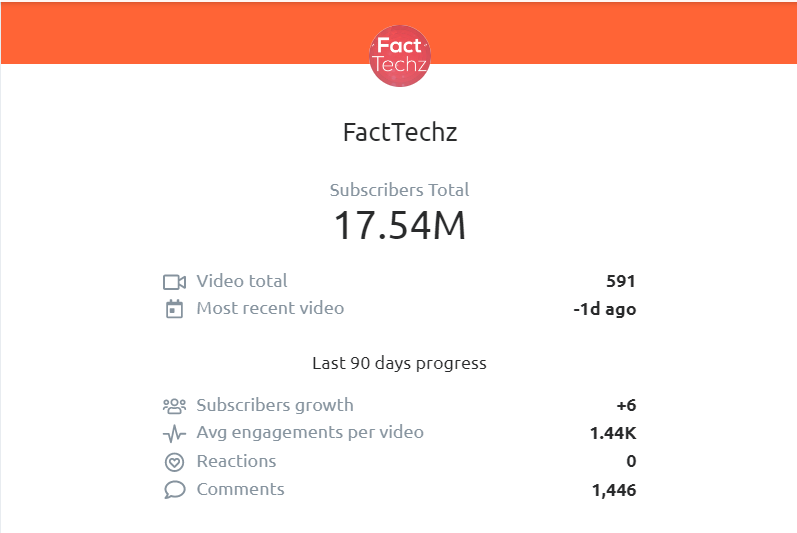Image resolution: width=797 pixels, height=533 pixels.
Task: Click the video camera icon beside Video total
Action: tap(174, 282)
